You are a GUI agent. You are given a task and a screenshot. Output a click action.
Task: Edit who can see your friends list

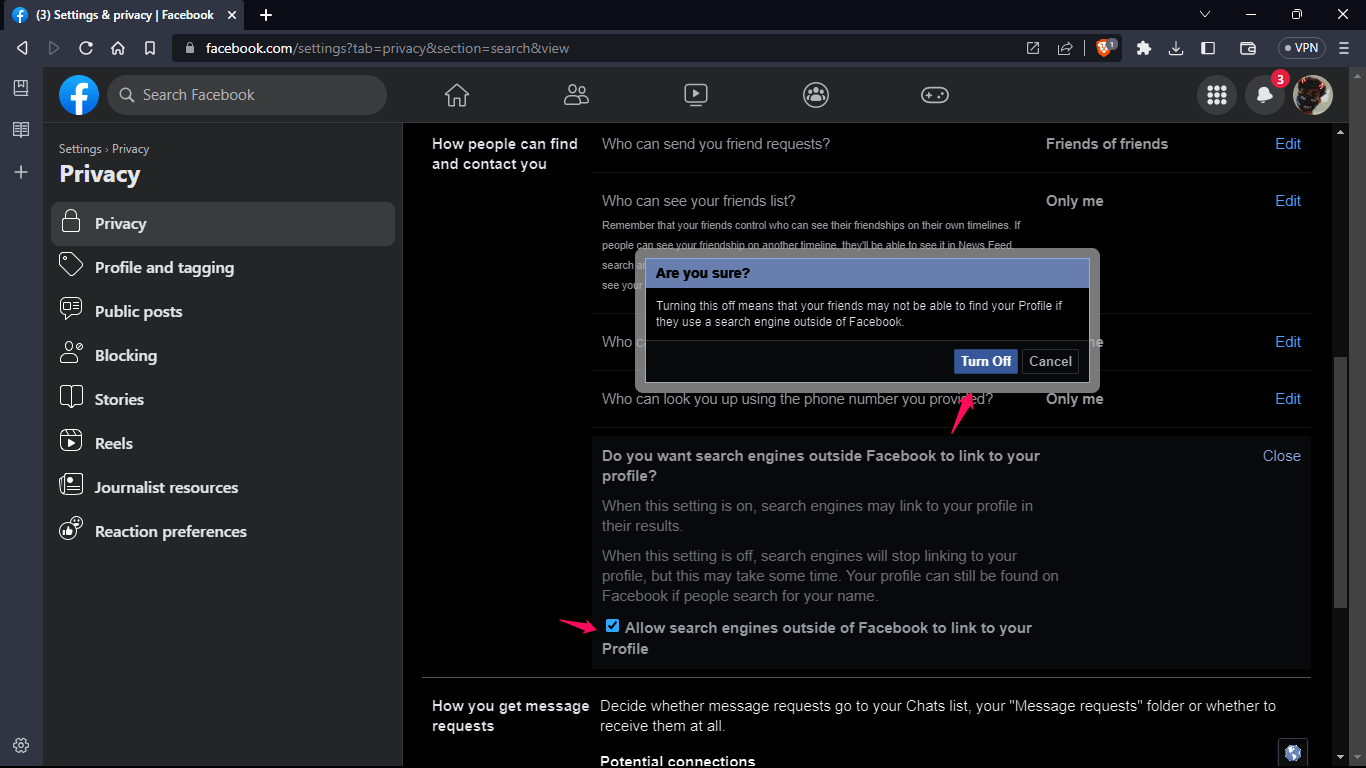(1288, 201)
